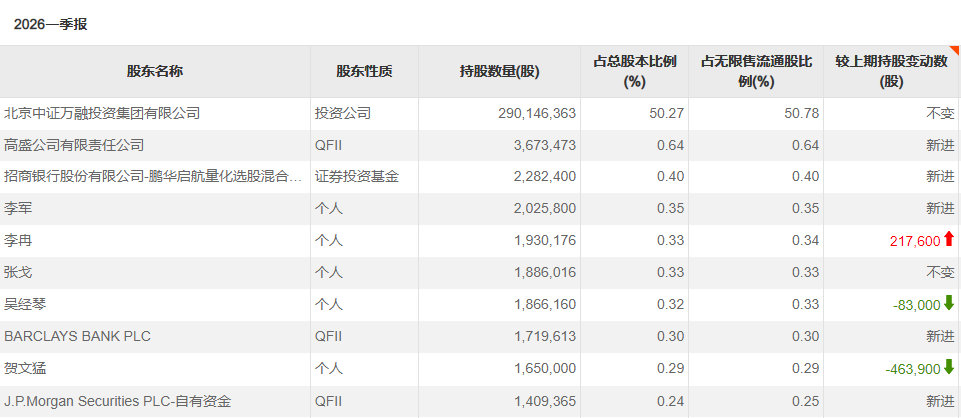
Task: Click the red up arrow beside 217,600
Action: tap(949, 239)
